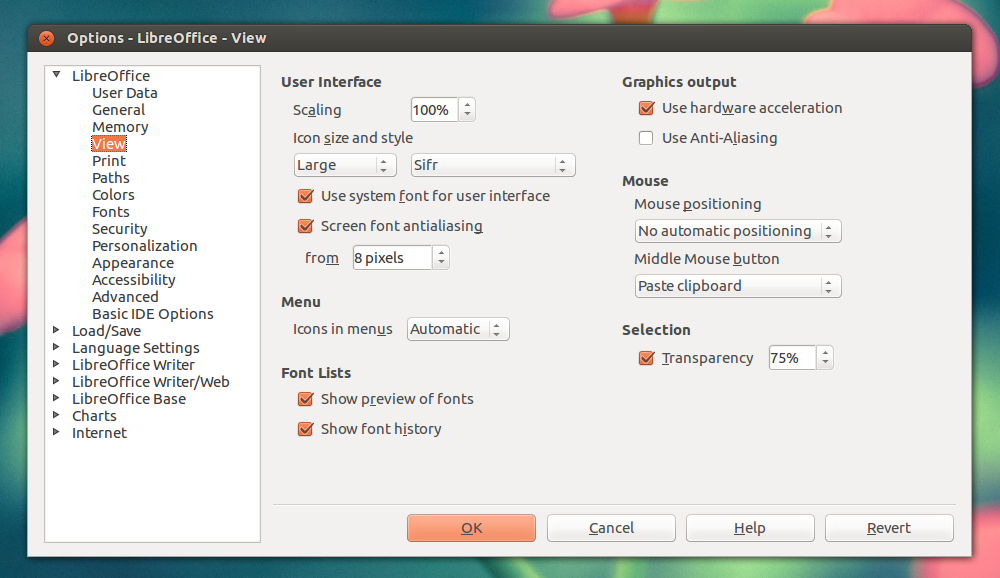Image resolution: width=1000 pixels, height=578 pixels.
Task: Select the Accessibility options page
Action: tap(133, 279)
